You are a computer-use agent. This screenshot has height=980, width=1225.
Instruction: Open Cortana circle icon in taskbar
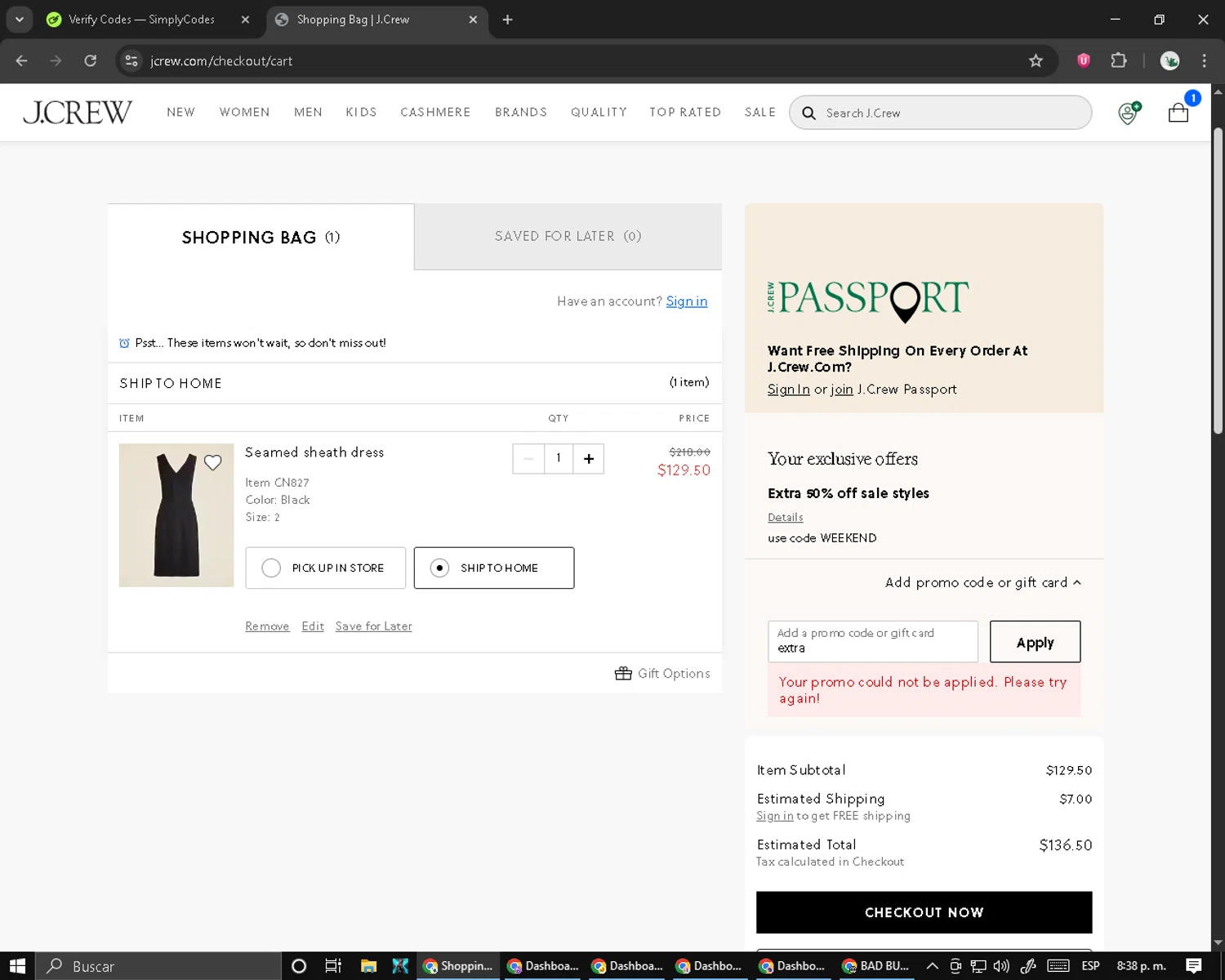click(x=299, y=966)
